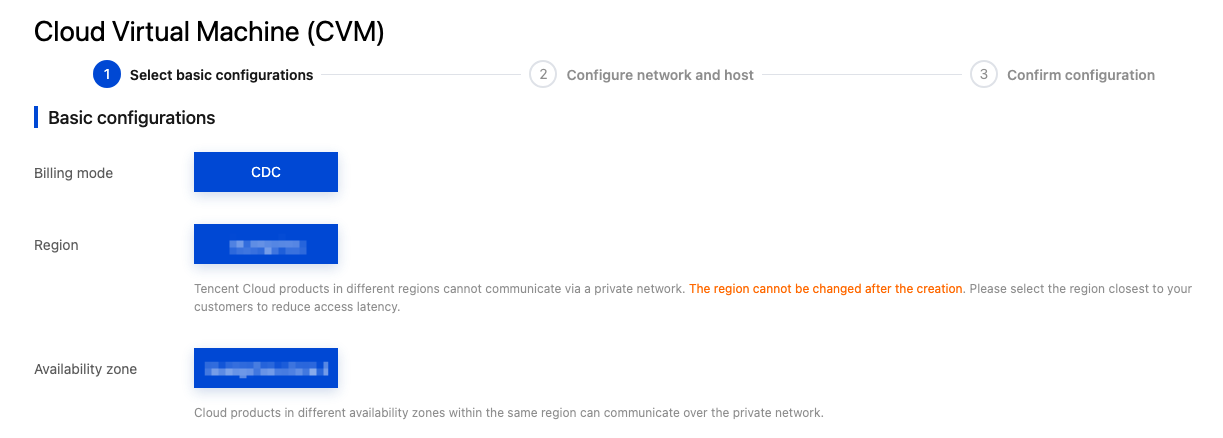Select the blurred Availability zone option button
1223x438 pixels.
coord(266,368)
